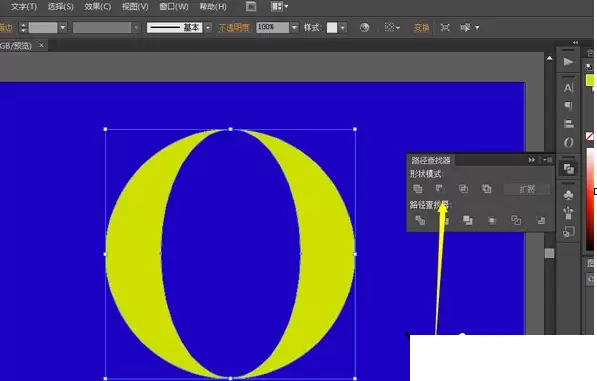Click the top-center bounding box handle
597x381 pixels.
230,129
